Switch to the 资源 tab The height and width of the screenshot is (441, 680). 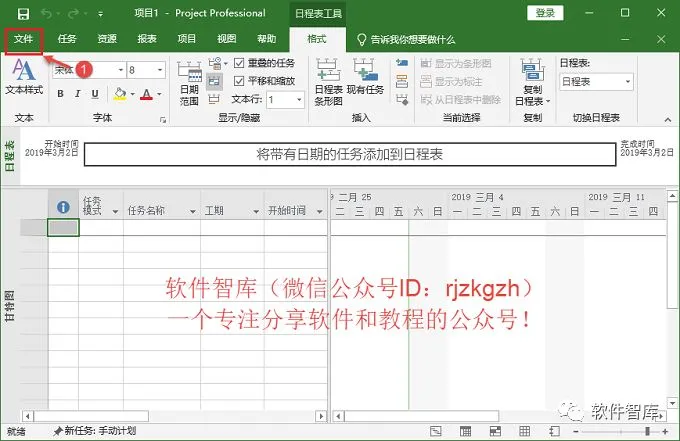107,39
